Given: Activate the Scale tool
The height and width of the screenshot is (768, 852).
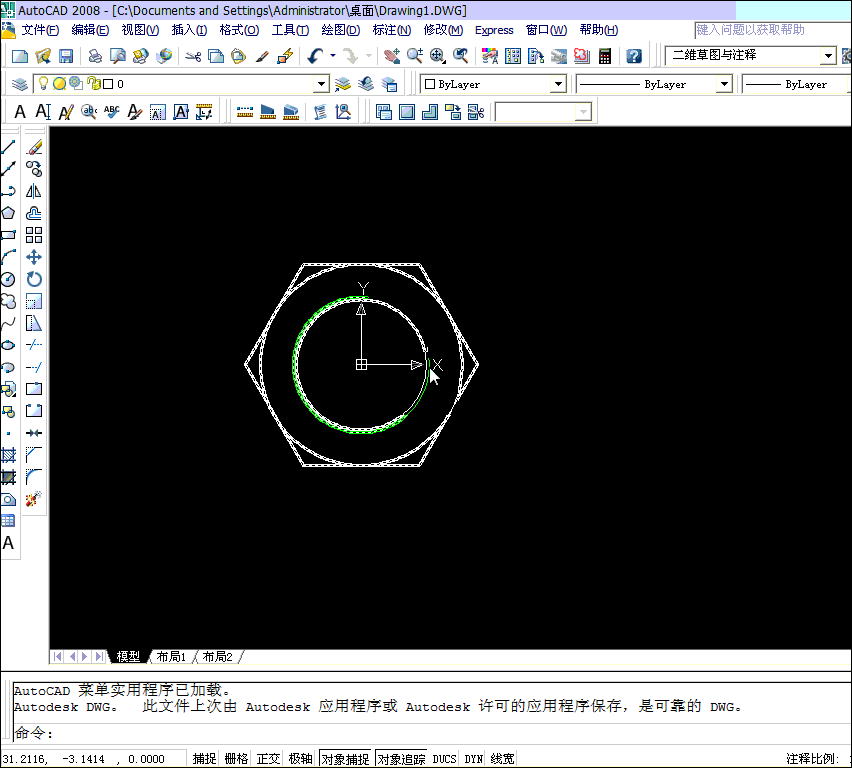Looking at the screenshot, I should pyautogui.click(x=34, y=301).
